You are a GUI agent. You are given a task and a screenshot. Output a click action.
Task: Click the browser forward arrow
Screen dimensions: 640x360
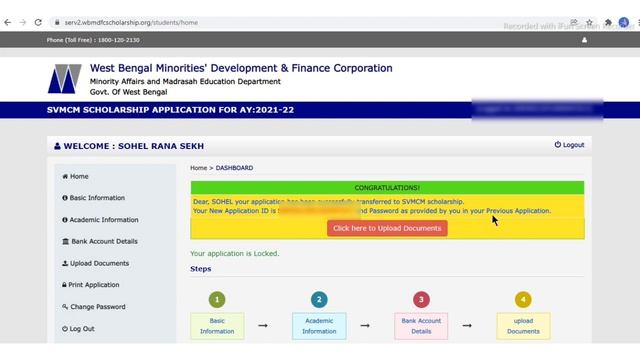tap(23, 22)
